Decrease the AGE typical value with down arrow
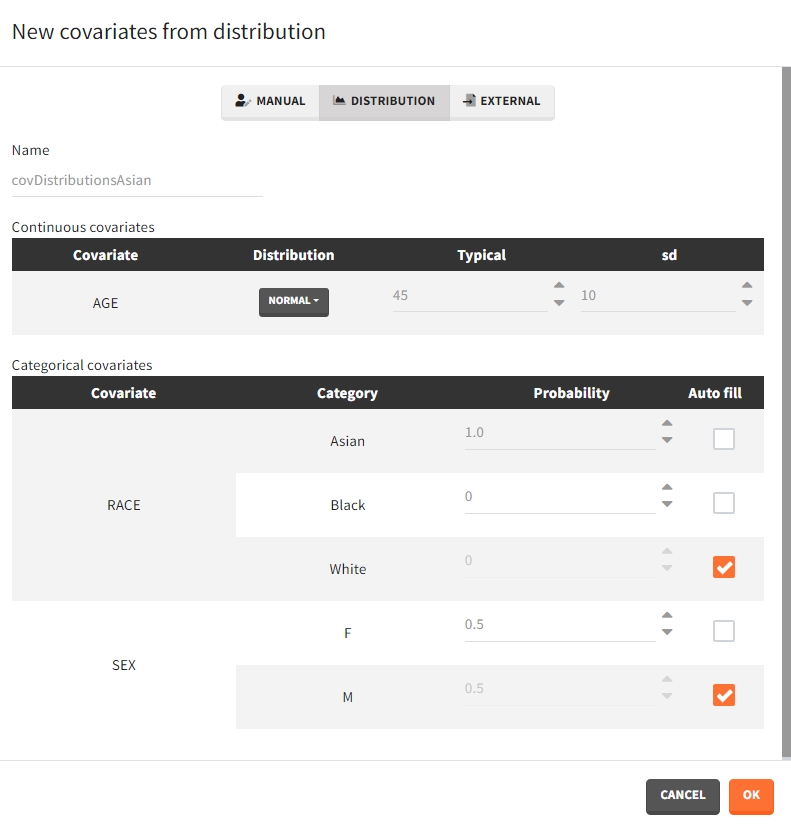Viewport: 791px width, 827px height. point(559,303)
